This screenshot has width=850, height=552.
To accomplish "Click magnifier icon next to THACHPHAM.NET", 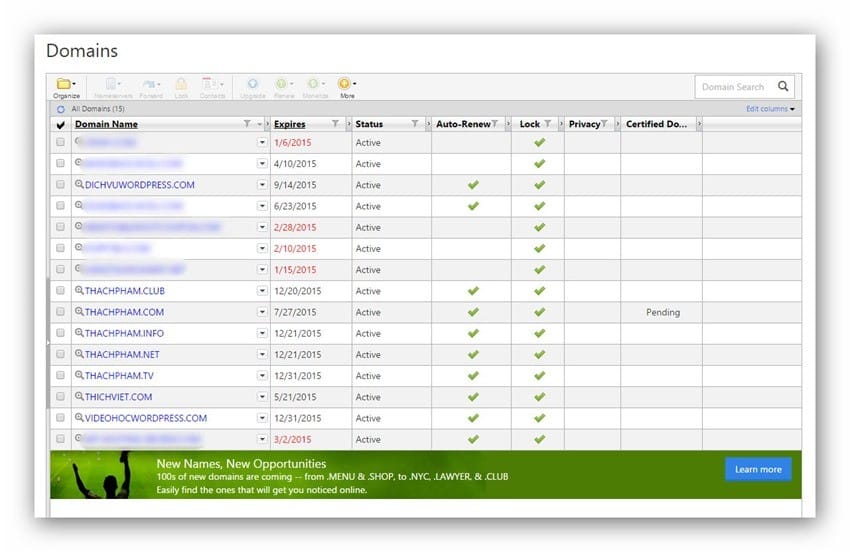I will (x=79, y=354).
